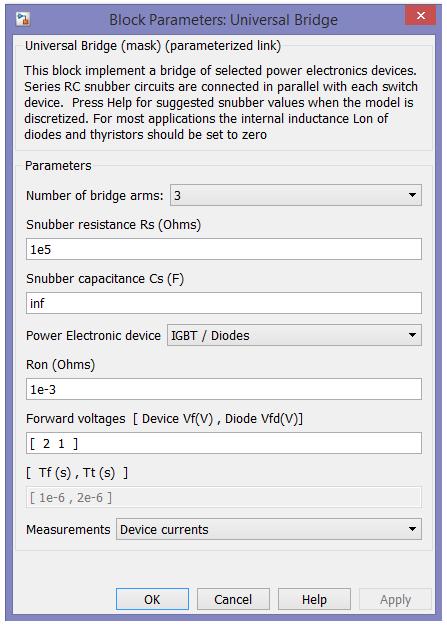Click the Block Parameters: Universal Bridge title text
Screen dimensions: 447x628
[x=224, y=20]
